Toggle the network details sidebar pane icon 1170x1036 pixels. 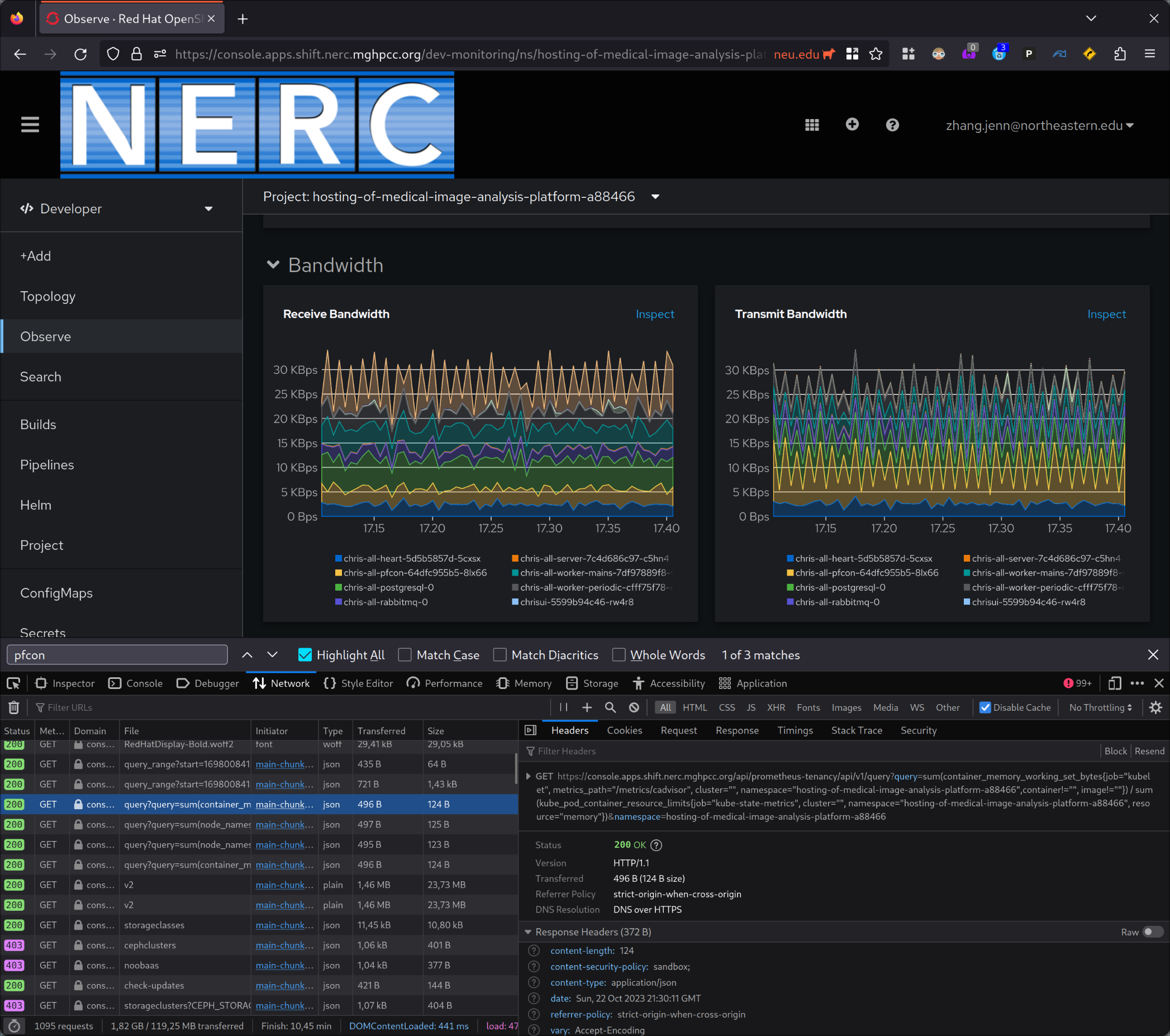[531, 730]
